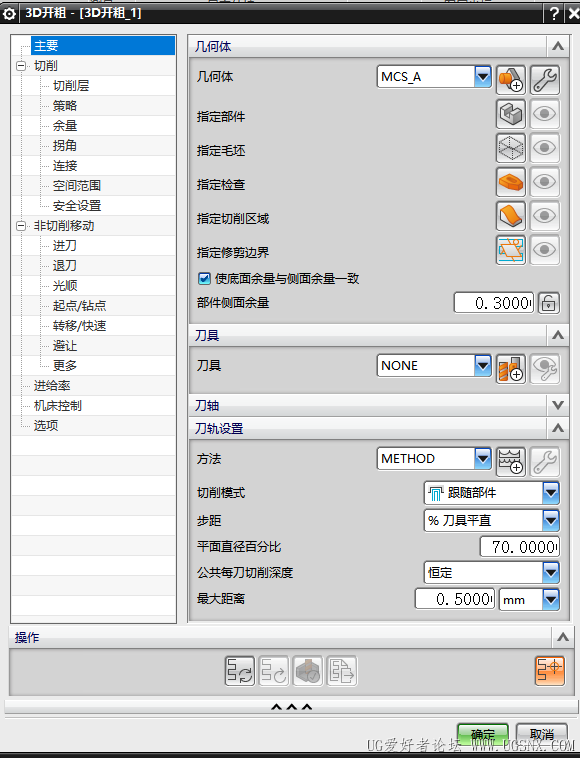Click the specify check (指定检查) orange icon
The height and width of the screenshot is (758, 580).
click(511, 182)
